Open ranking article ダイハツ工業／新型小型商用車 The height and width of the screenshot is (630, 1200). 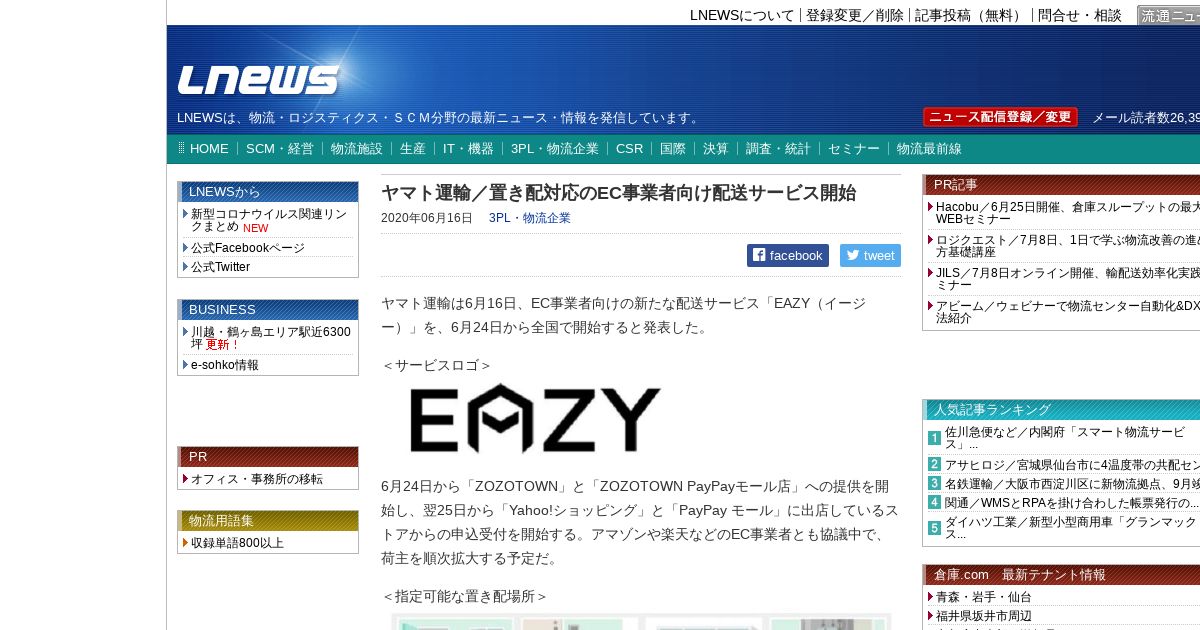1070,528
